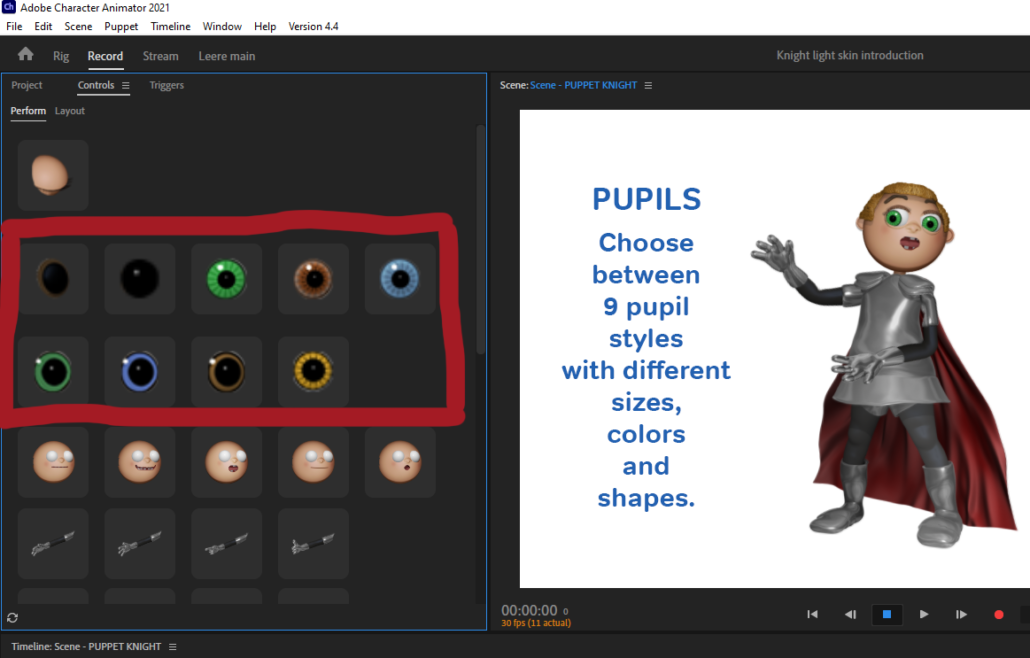
Task: Open the Scene panel hamburger menu
Action: (x=648, y=85)
